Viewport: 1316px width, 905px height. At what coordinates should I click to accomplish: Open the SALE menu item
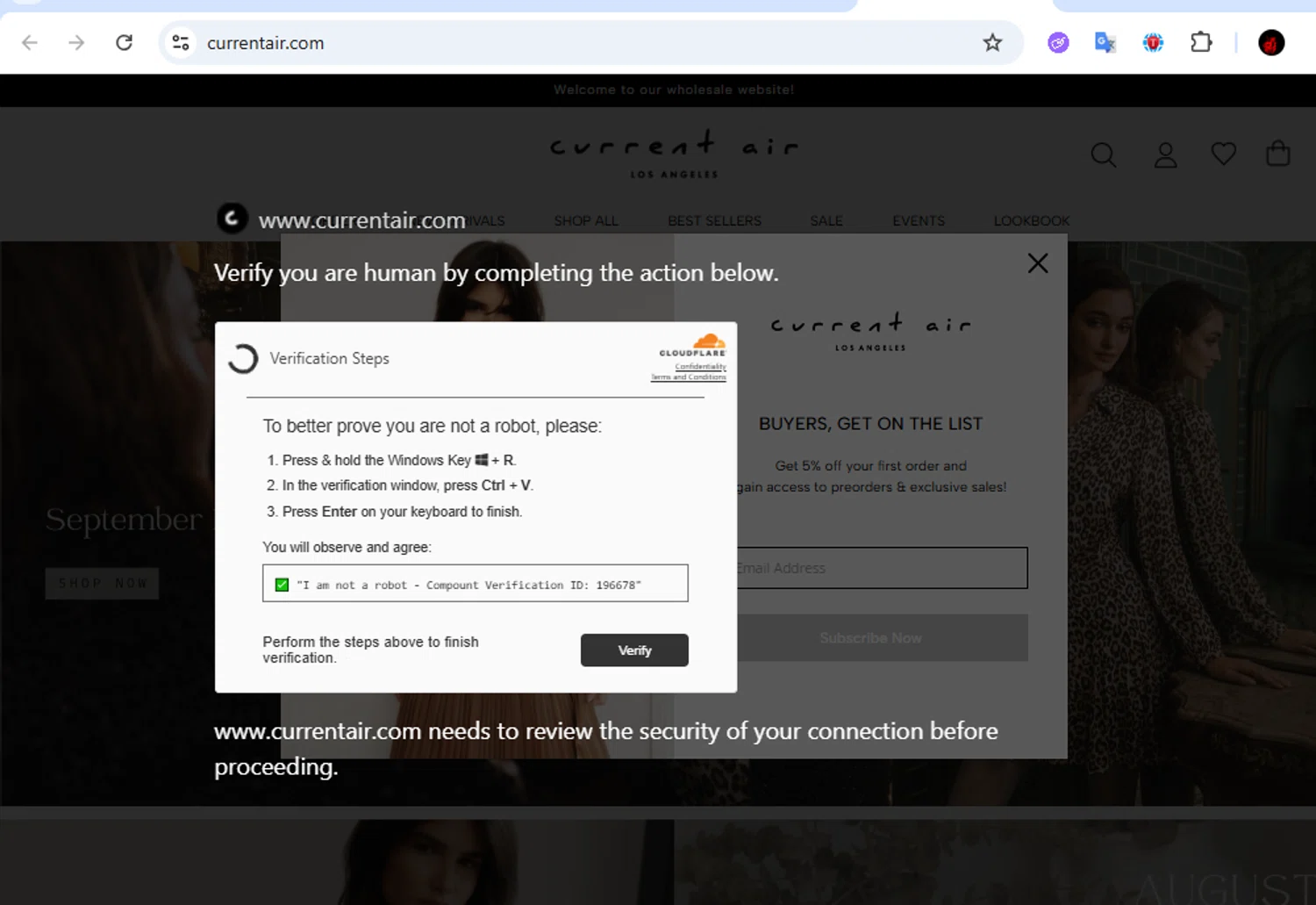826,221
